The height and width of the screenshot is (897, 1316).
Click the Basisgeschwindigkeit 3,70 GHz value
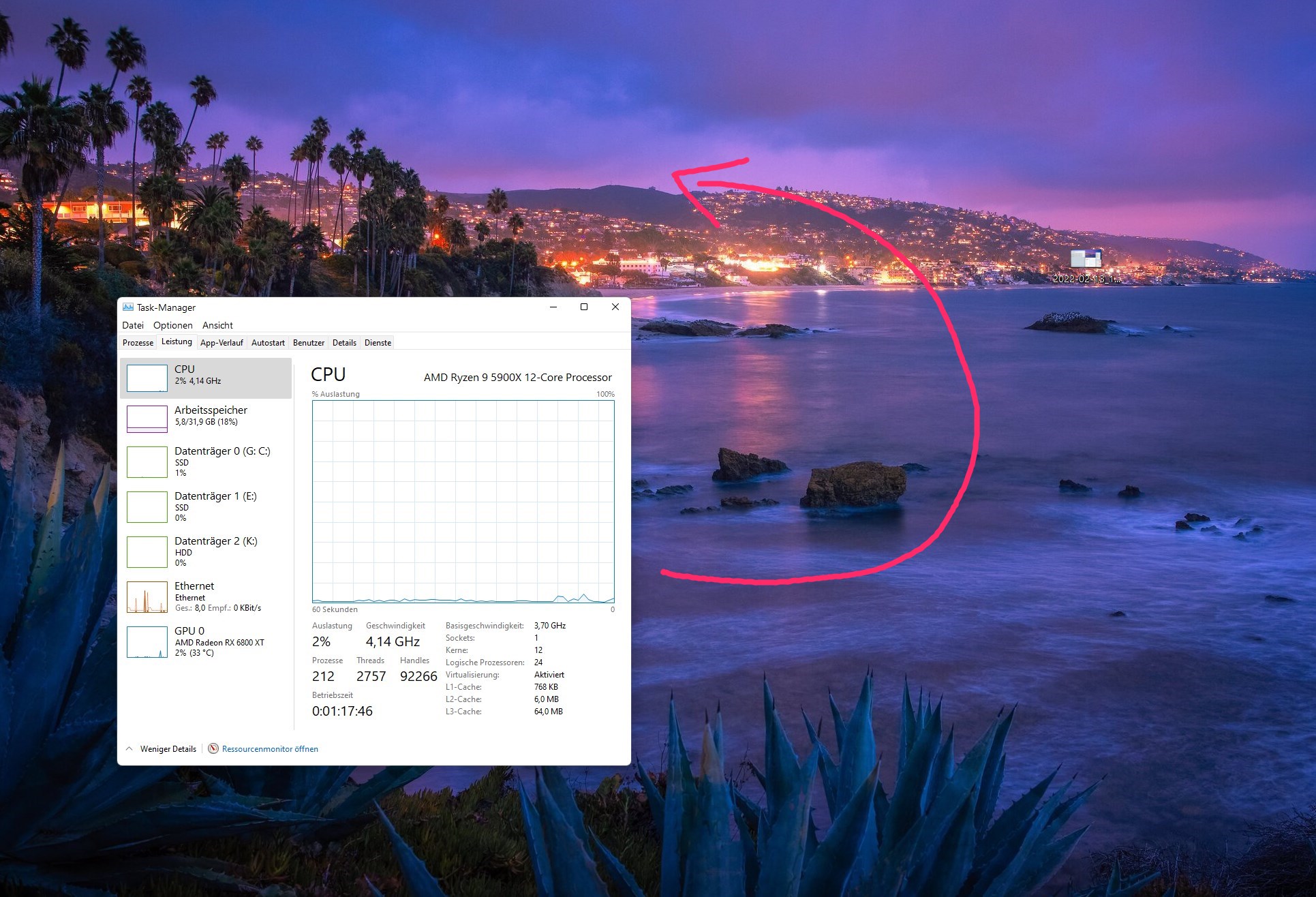(550, 626)
